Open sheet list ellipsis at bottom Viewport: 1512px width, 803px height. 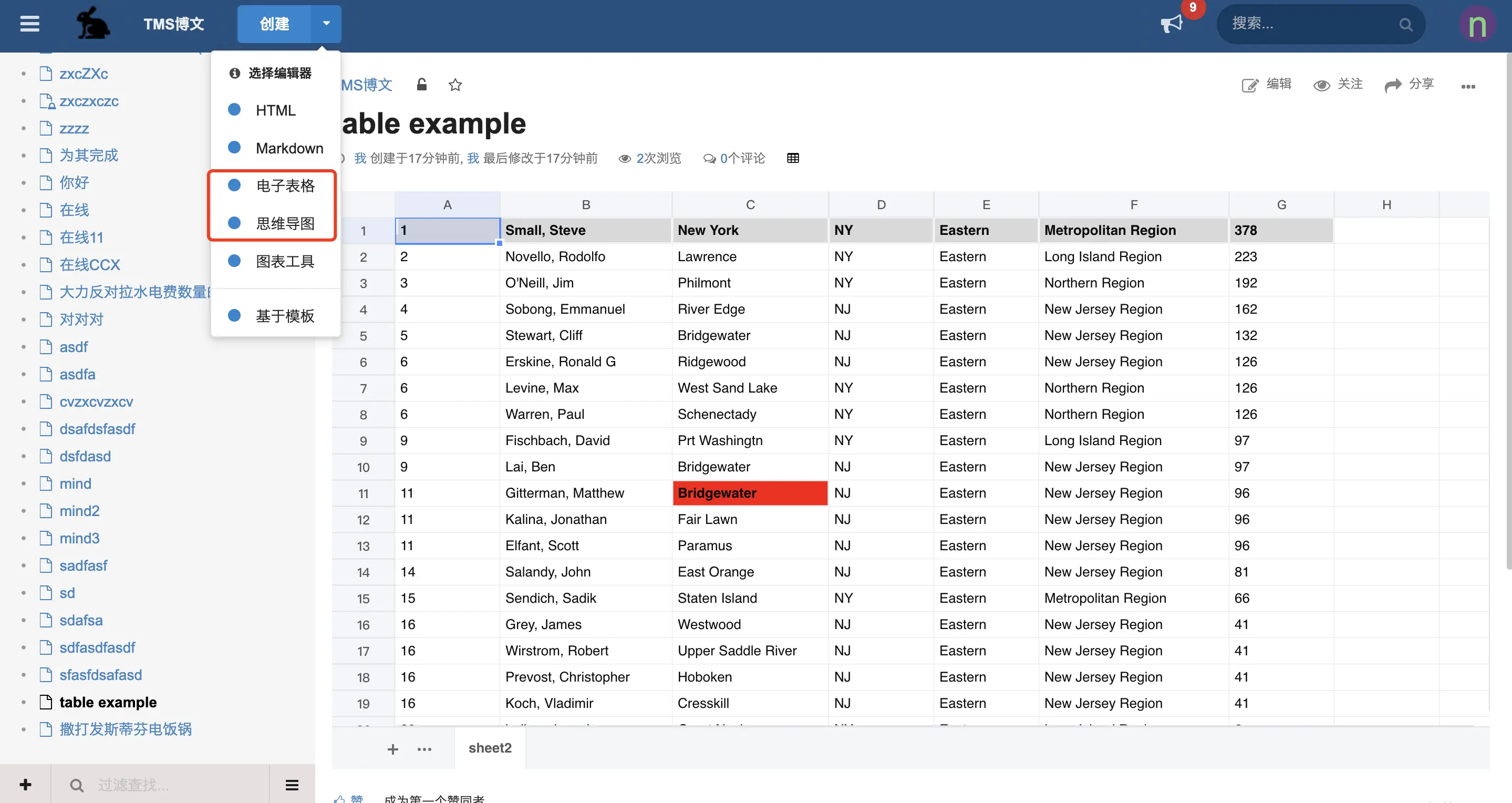tap(424, 749)
